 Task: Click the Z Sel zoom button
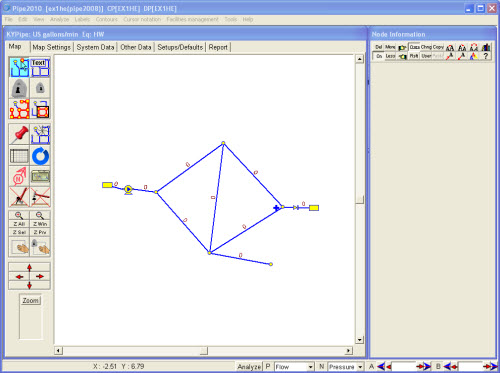point(19,232)
